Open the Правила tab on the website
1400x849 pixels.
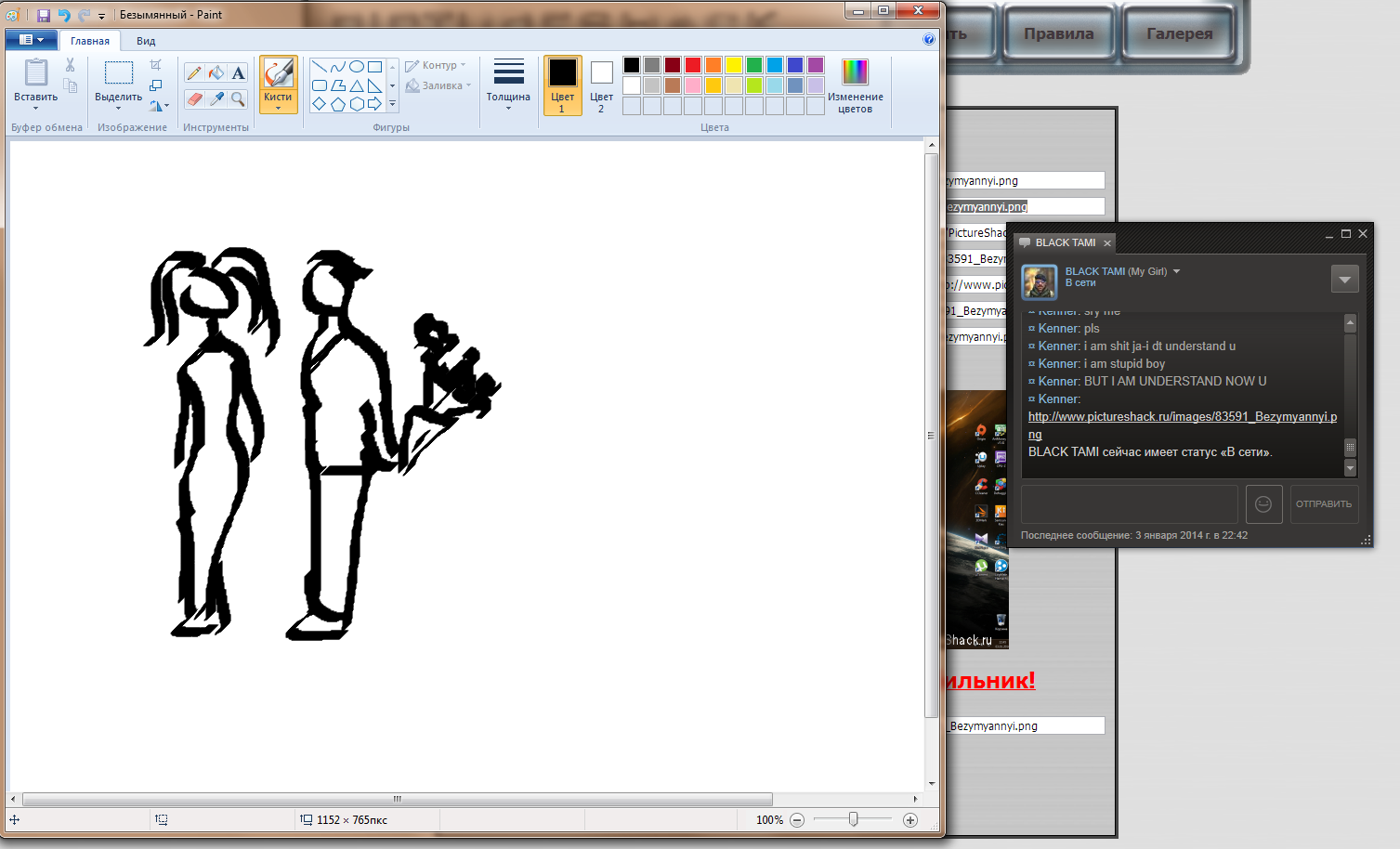1058,33
